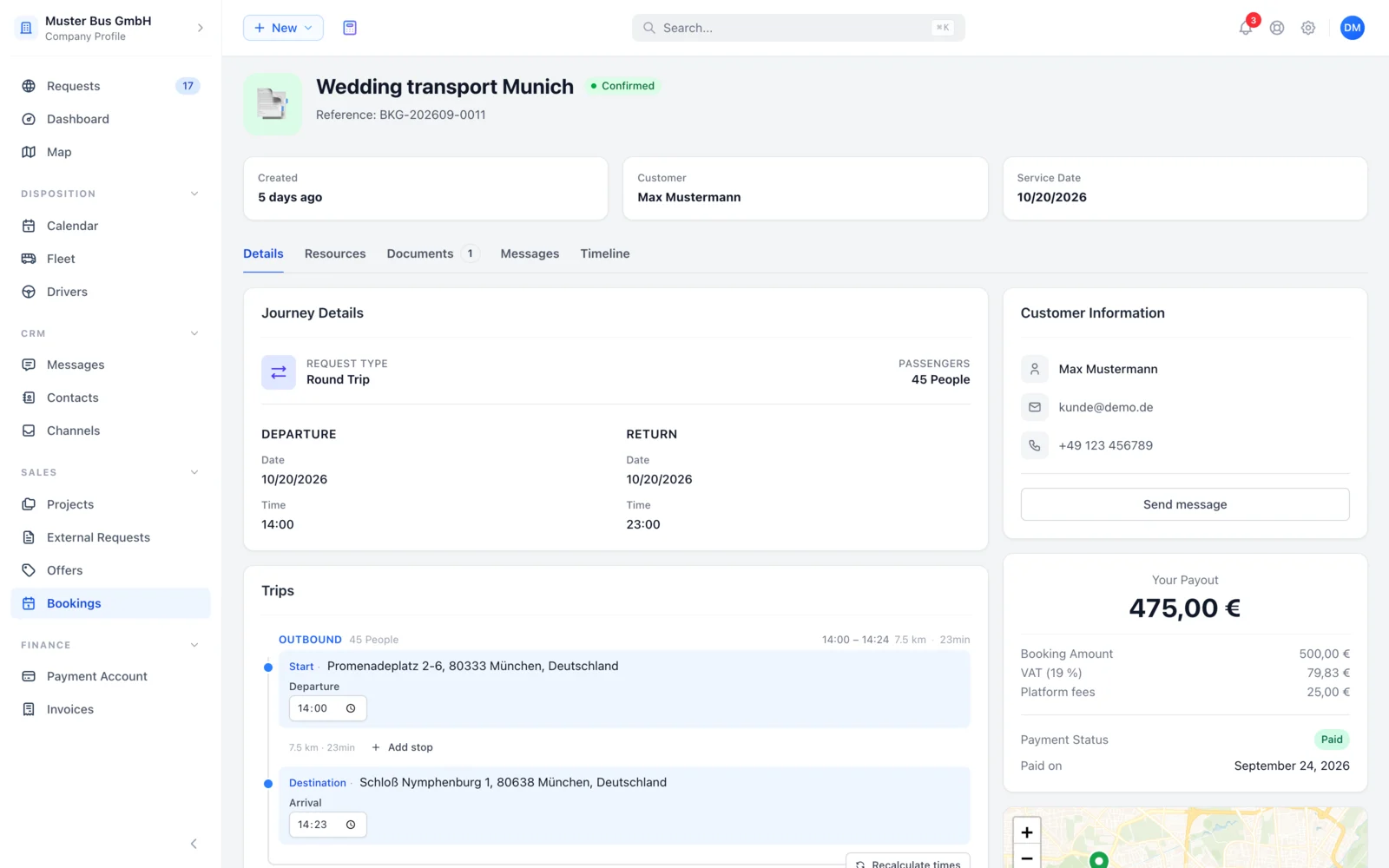Image resolution: width=1389 pixels, height=868 pixels.
Task: Switch to the Timeline tab
Action: 605,253
